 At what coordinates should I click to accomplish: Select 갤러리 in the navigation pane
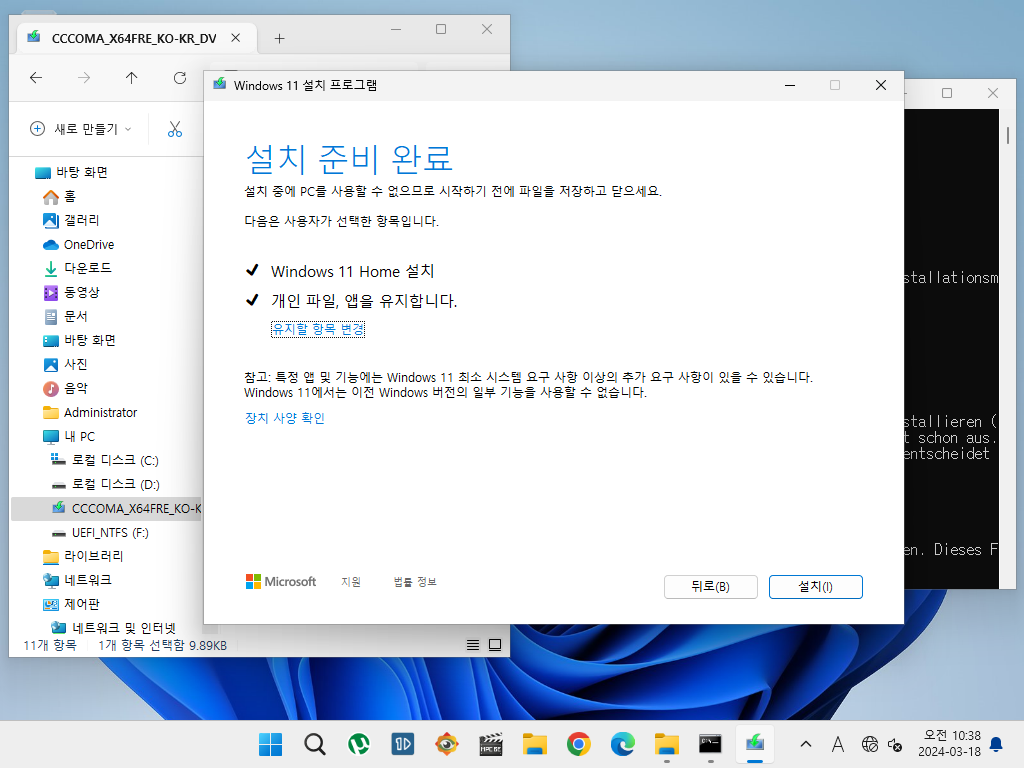tap(71, 220)
